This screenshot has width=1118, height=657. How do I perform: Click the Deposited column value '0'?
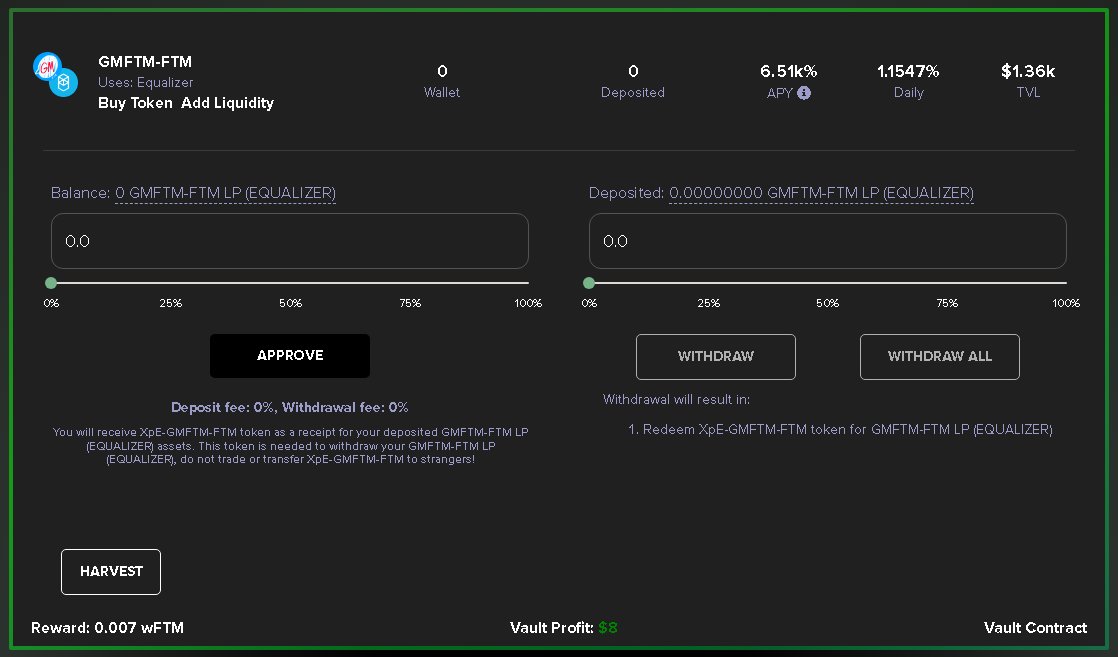(633, 71)
